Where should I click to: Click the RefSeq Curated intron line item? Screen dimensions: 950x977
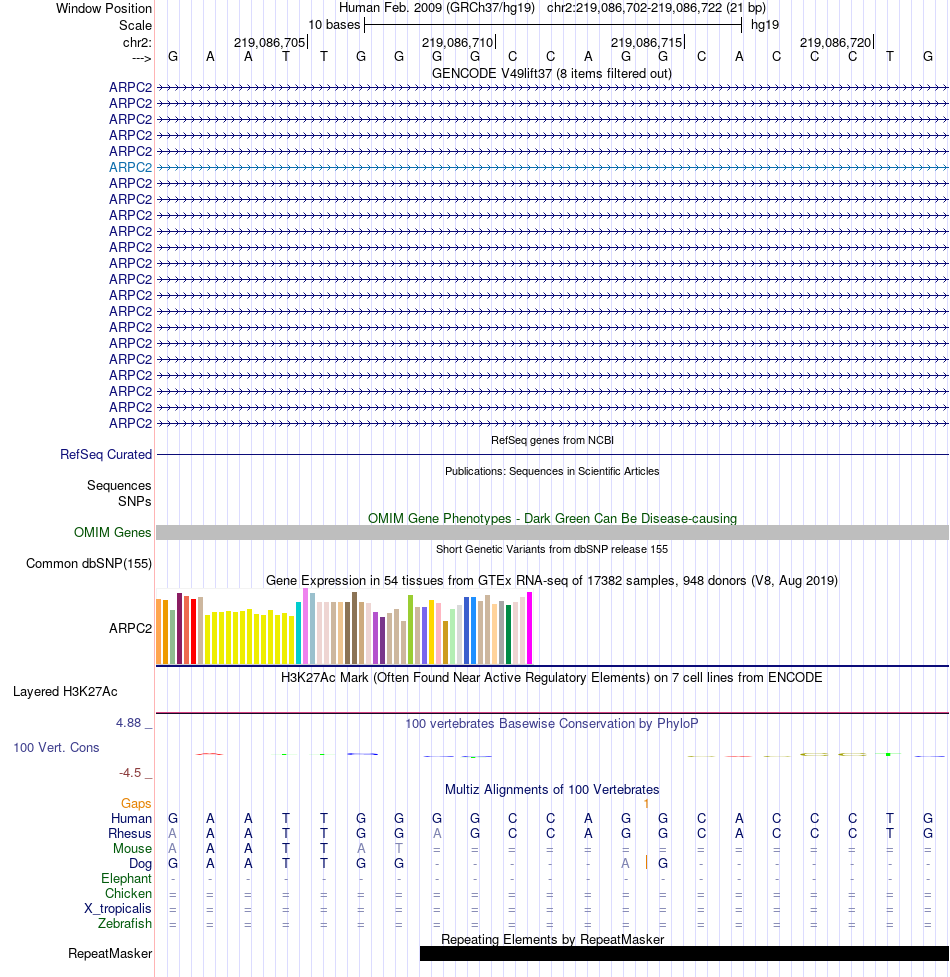pos(552,454)
